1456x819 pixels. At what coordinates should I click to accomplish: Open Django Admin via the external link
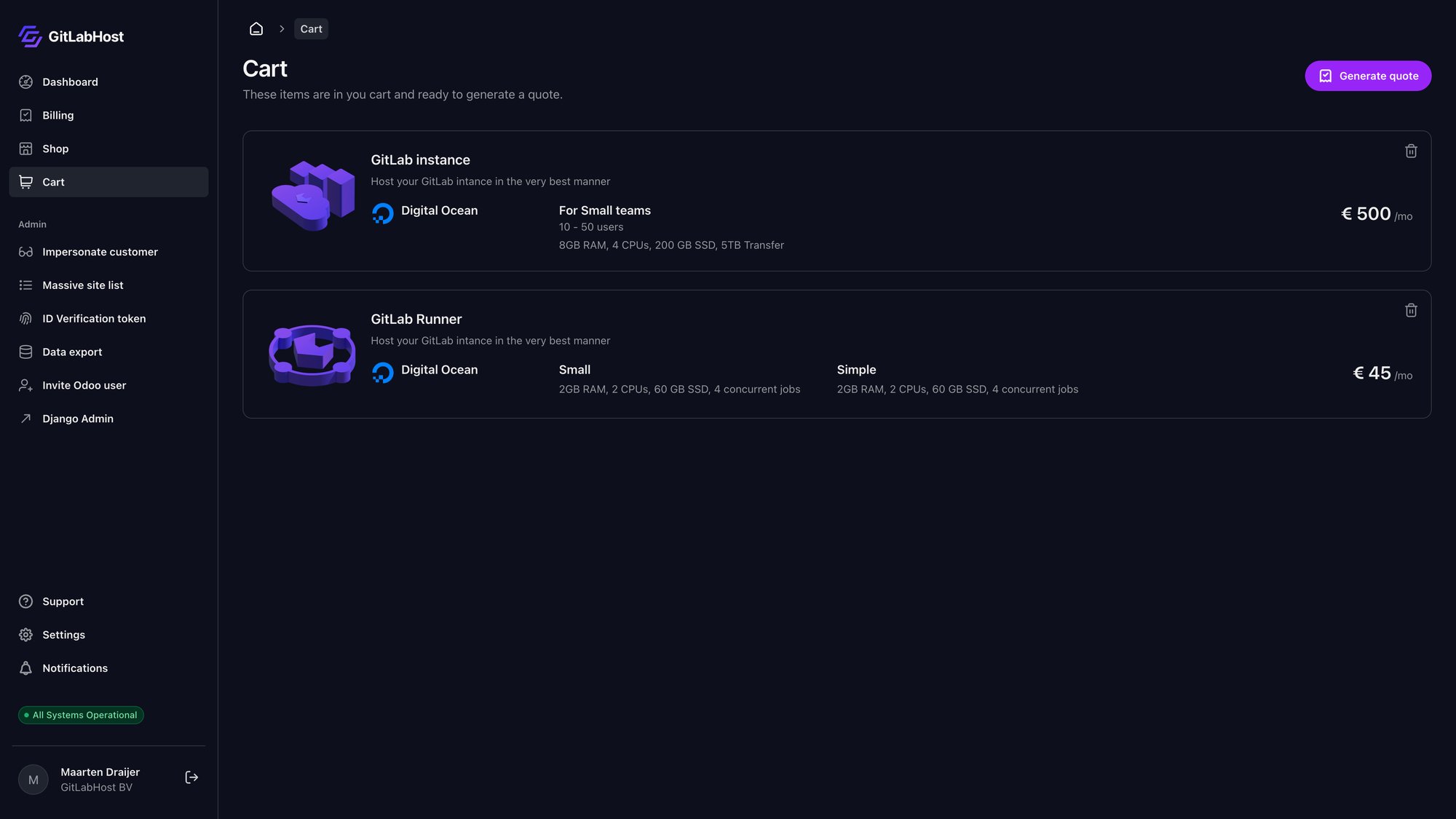[x=77, y=418]
